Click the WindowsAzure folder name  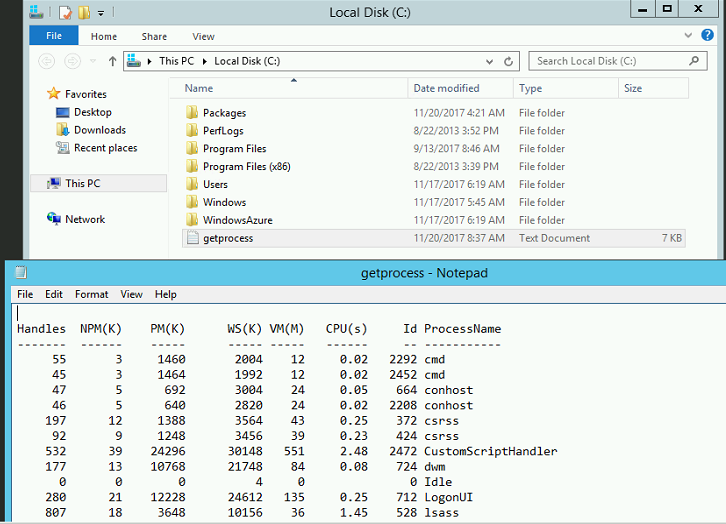(x=238, y=220)
